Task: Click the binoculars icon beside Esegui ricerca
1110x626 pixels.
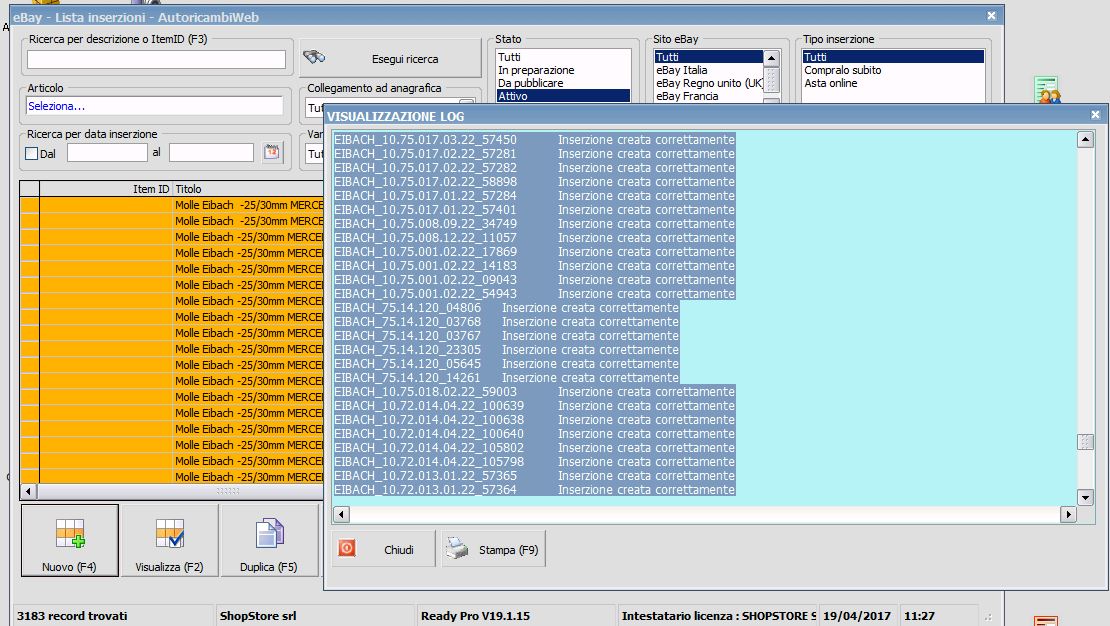Action: point(314,57)
